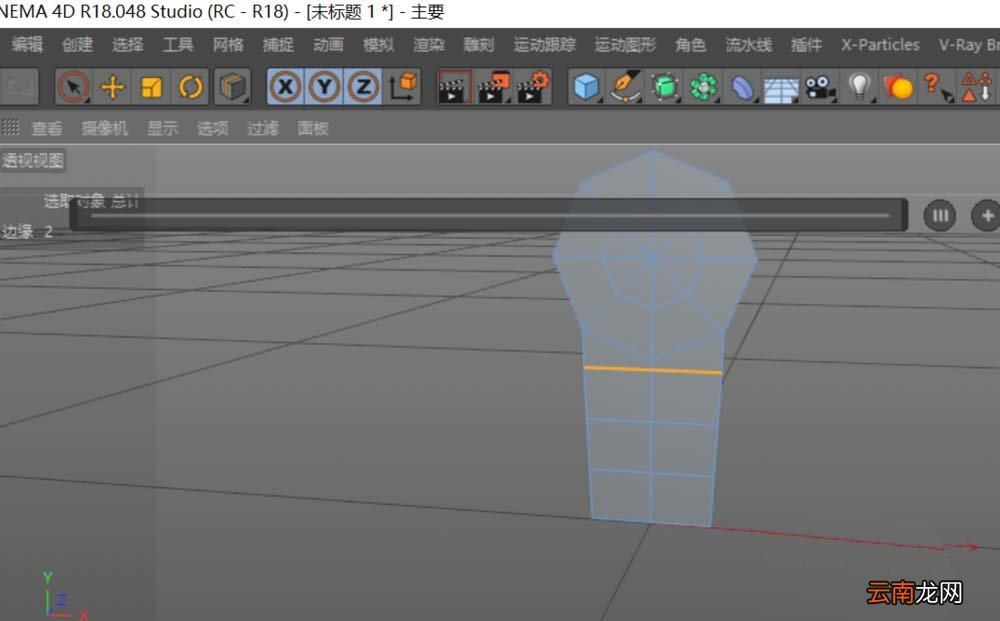This screenshot has height=621, width=1000.
Task: Open the 选择 menu
Action: click(128, 44)
